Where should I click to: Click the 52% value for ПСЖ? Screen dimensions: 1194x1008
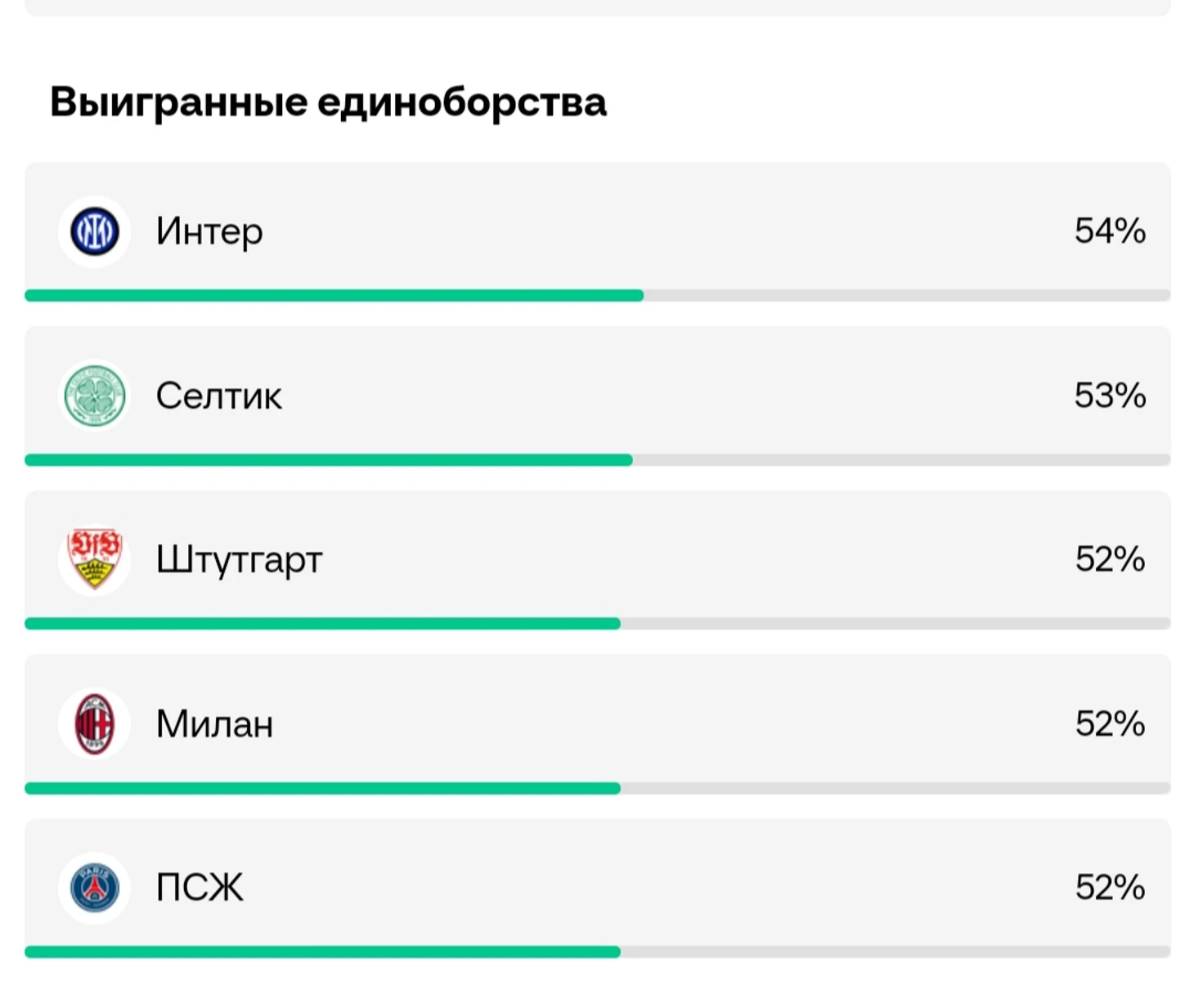[x=1110, y=887]
